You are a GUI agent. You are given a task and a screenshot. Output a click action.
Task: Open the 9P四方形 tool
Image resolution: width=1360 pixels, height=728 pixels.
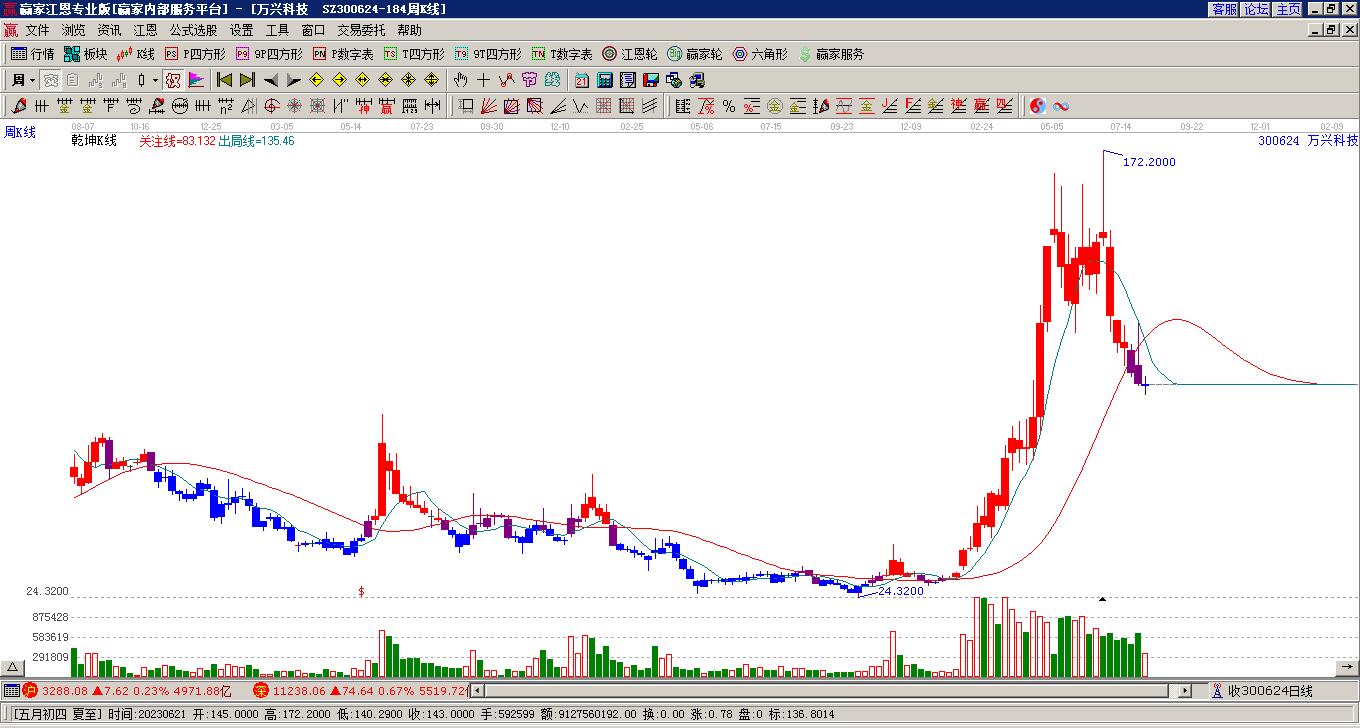(x=269, y=54)
